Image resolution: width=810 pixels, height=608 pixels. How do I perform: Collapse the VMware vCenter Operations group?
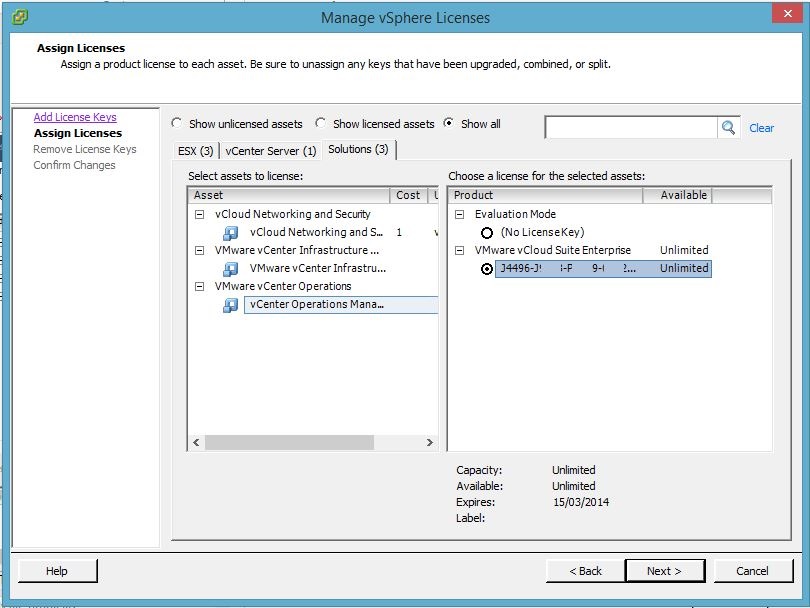[199, 287]
